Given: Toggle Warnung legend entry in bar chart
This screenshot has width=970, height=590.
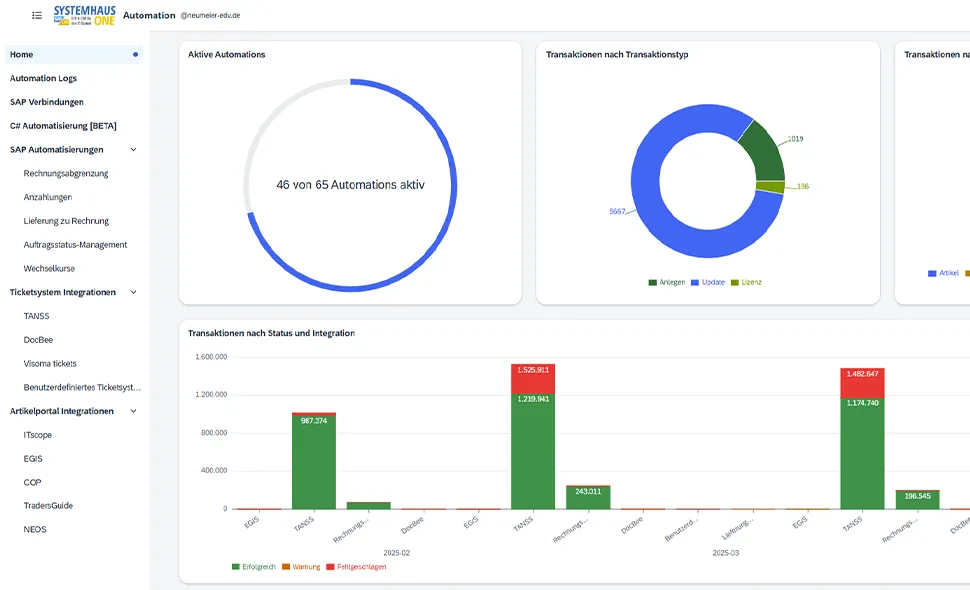Looking at the screenshot, I should (x=301, y=567).
